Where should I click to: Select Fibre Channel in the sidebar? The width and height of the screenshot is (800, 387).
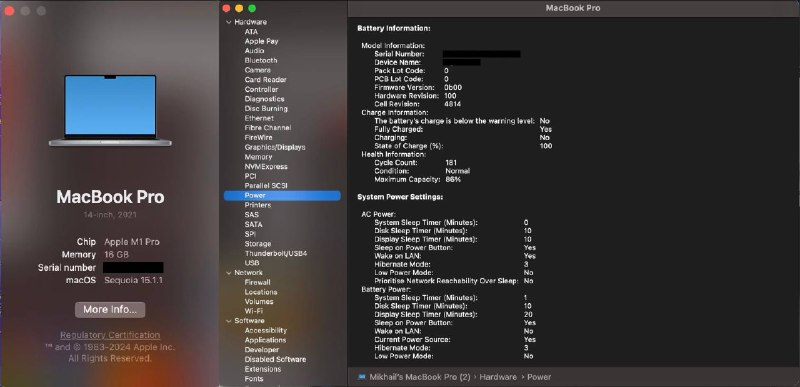pos(268,128)
